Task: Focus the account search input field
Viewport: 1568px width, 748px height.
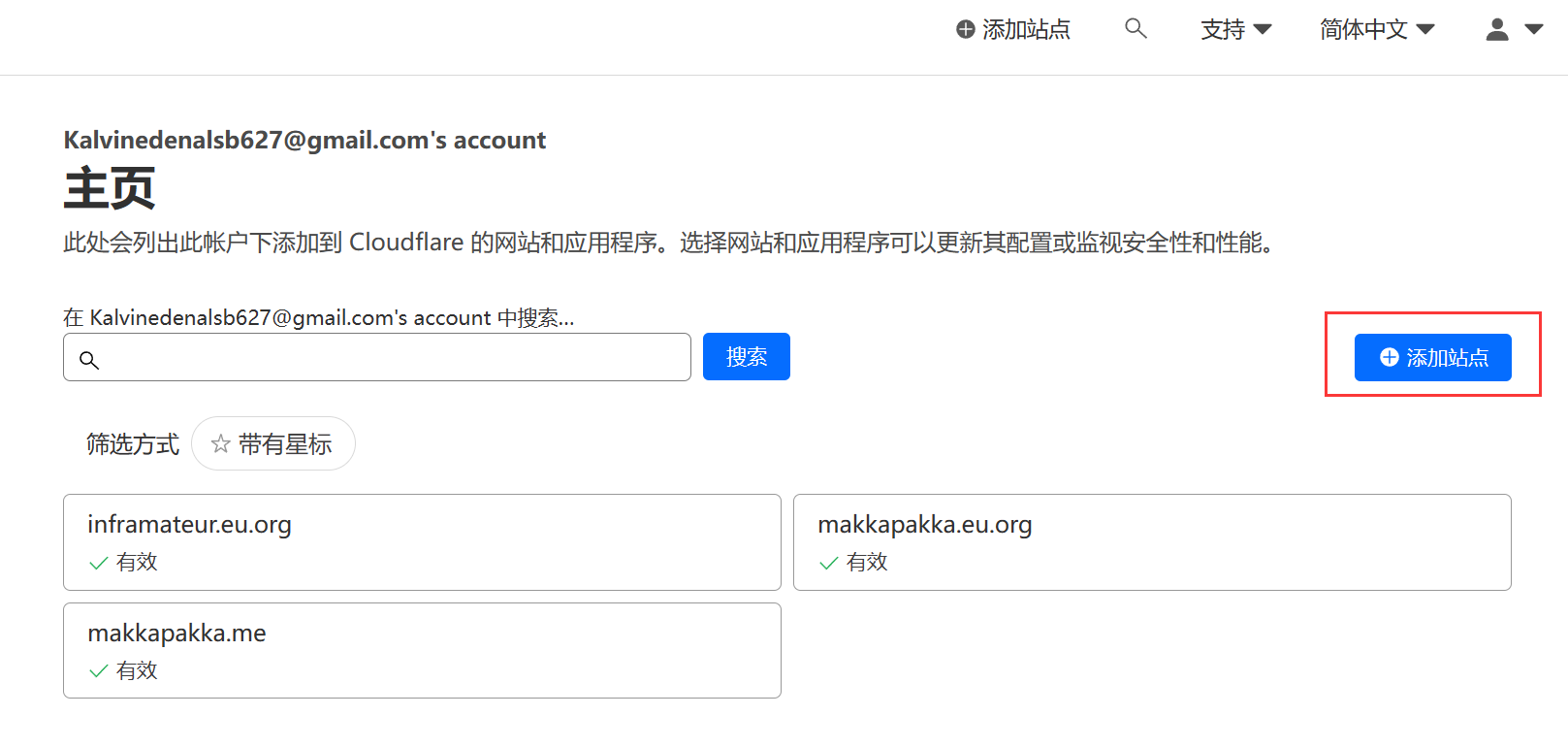Action: (x=388, y=358)
